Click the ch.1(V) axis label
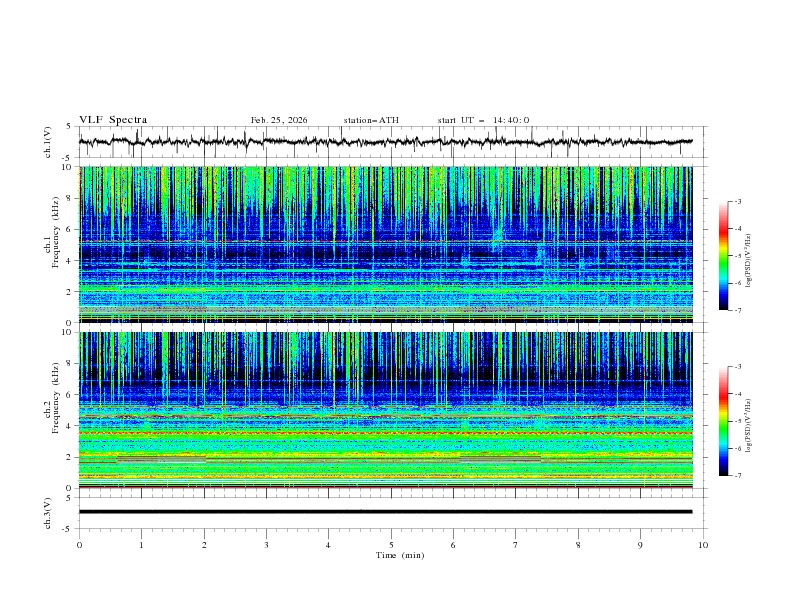Viewport: 792px width, 612px height. click(x=47, y=142)
